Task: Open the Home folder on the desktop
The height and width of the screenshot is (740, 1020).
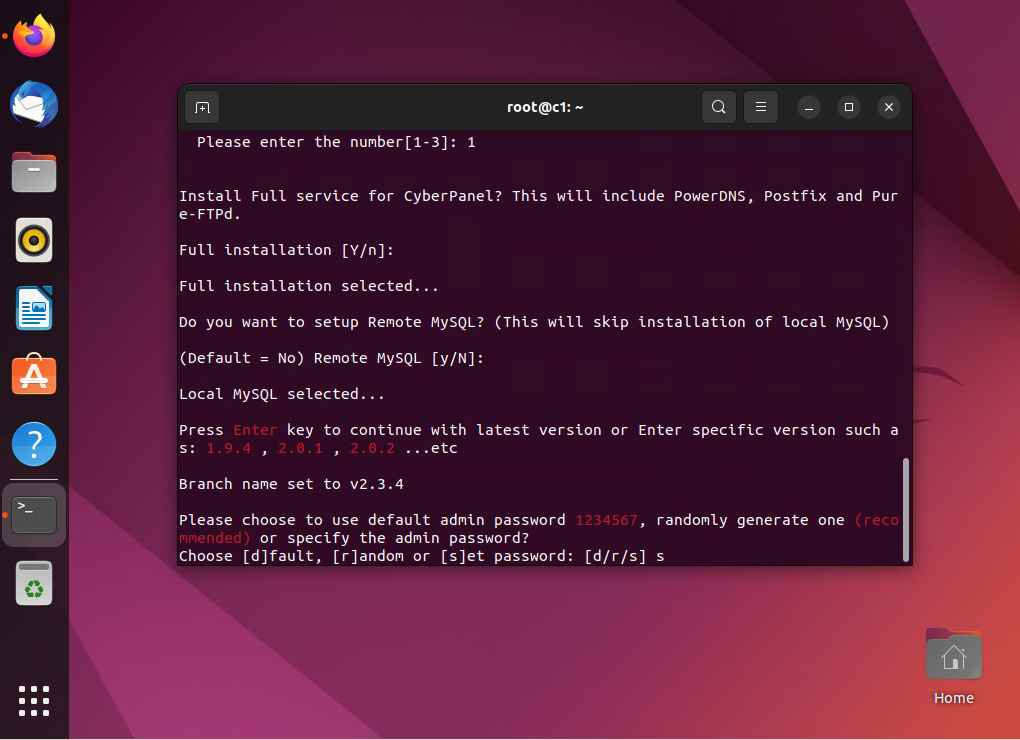Action: 954,667
